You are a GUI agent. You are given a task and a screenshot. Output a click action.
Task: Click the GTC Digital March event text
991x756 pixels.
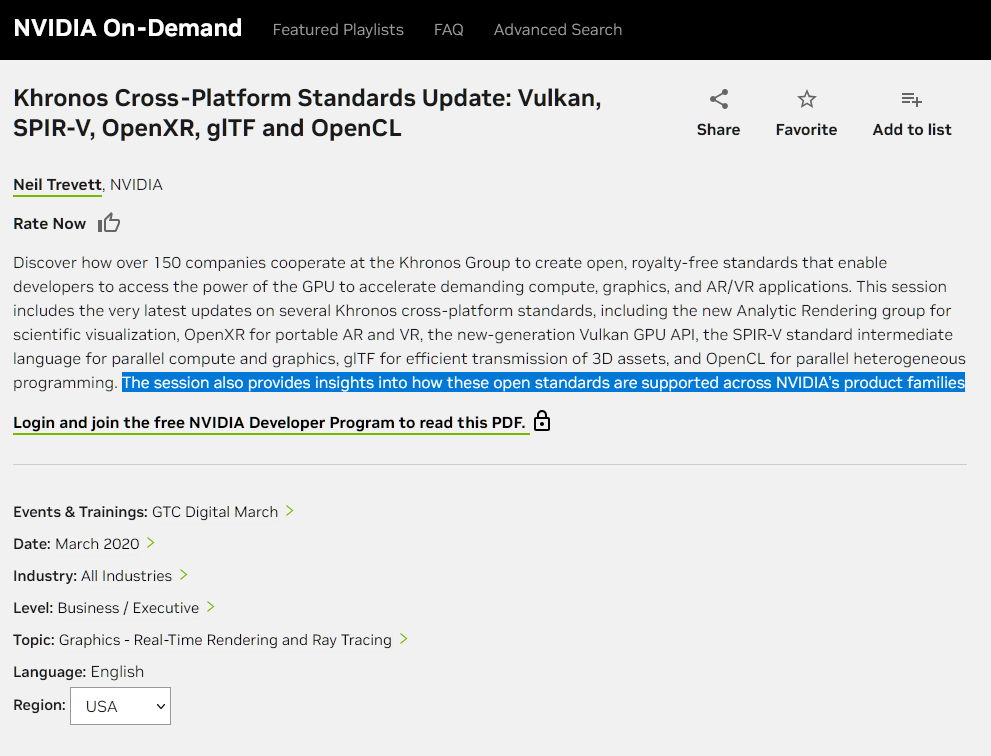pyautogui.click(x=215, y=512)
